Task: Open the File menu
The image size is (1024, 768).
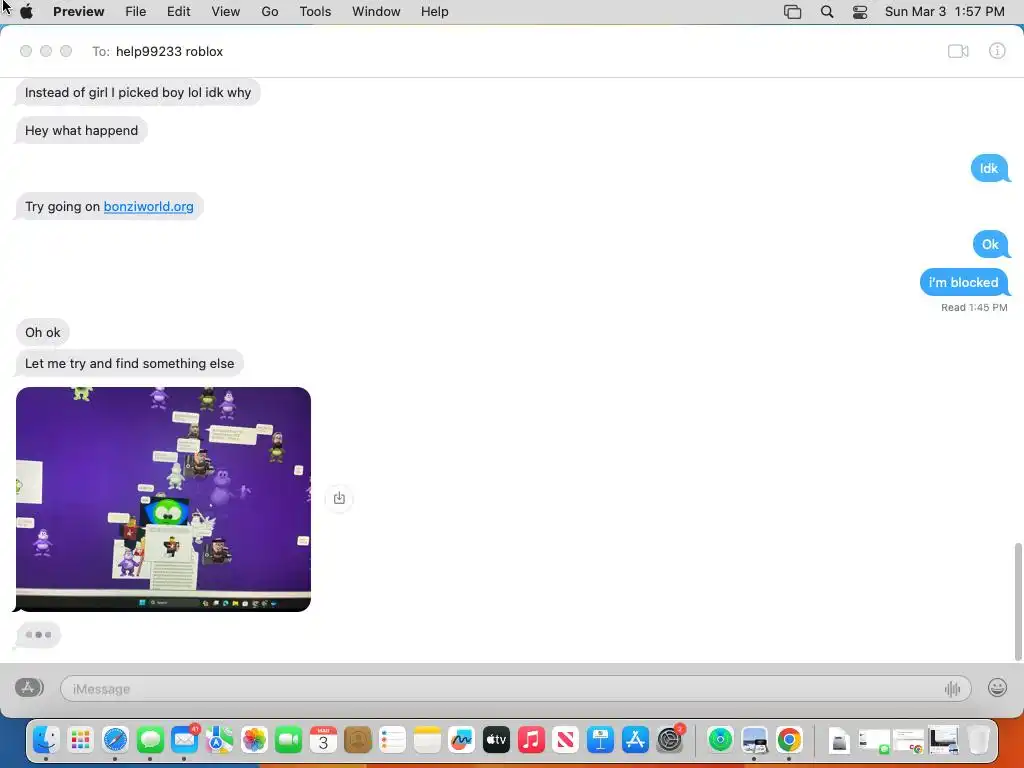Action: pyautogui.click(x=135, y=12)
